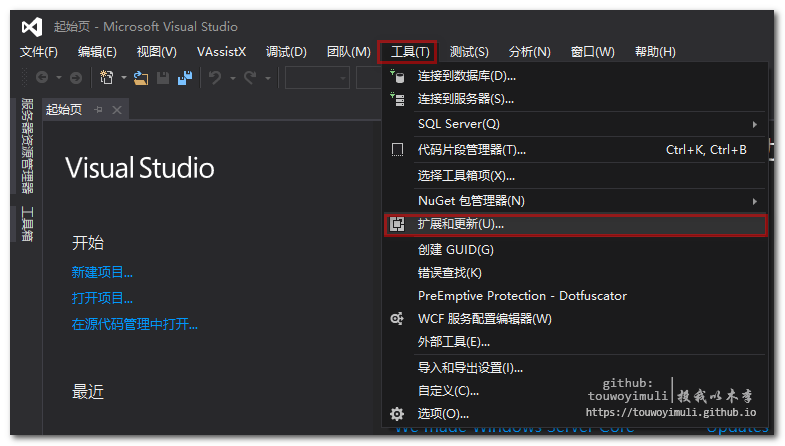Click the Extensions and Updates icon
This screenshot has width=785, height=446.
tap(397, 224)
